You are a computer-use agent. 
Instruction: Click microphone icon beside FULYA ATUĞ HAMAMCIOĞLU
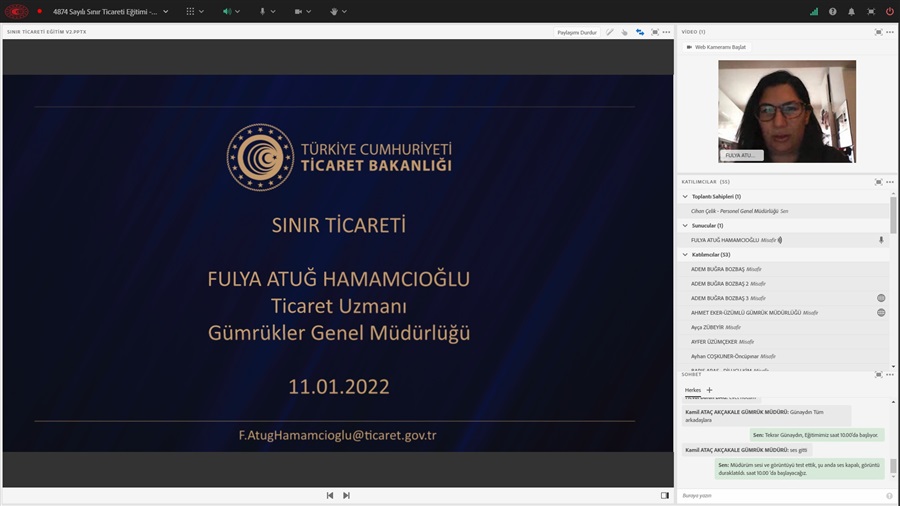881,240
